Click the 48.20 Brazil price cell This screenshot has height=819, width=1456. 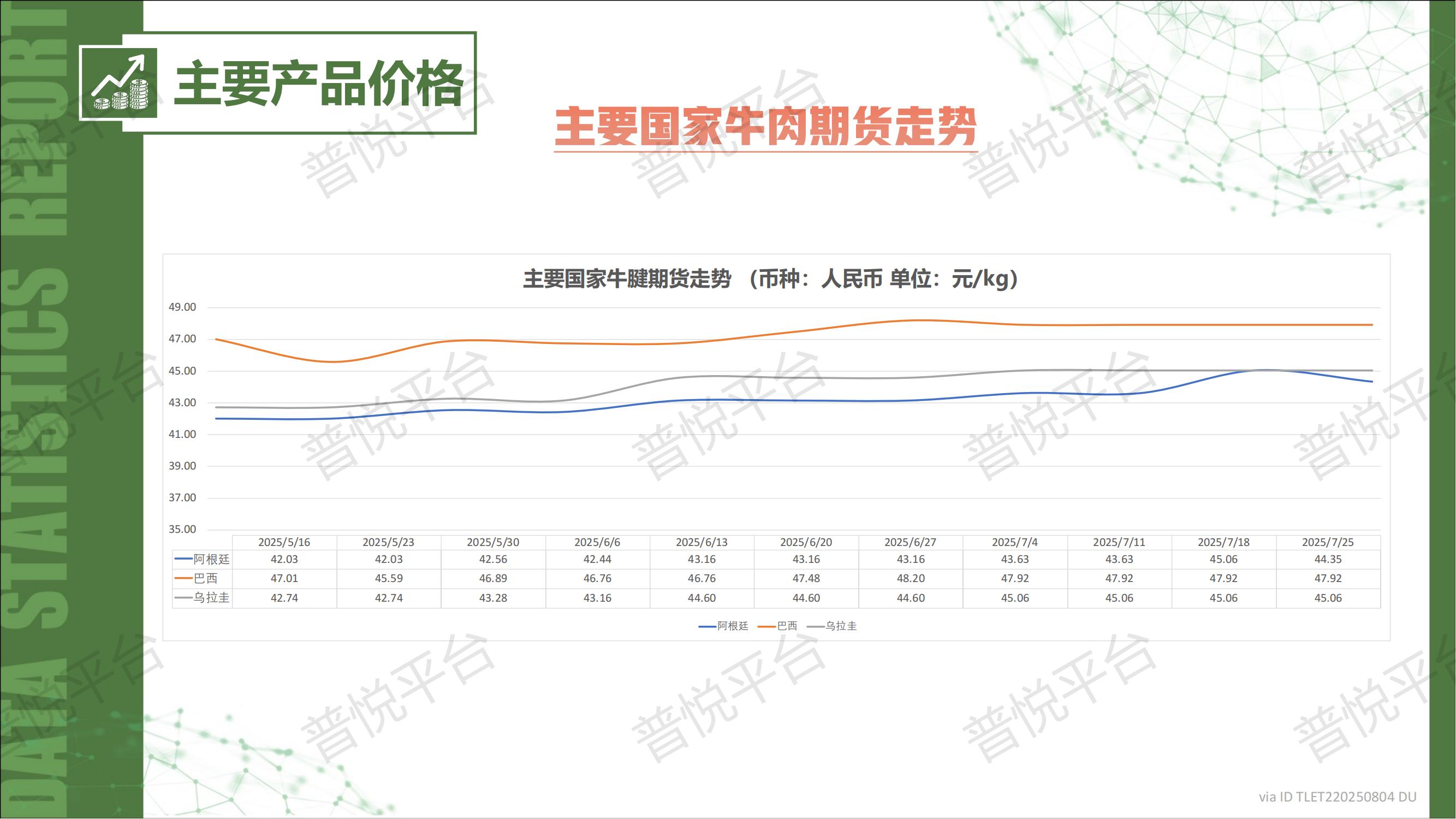tap(910, 579)
